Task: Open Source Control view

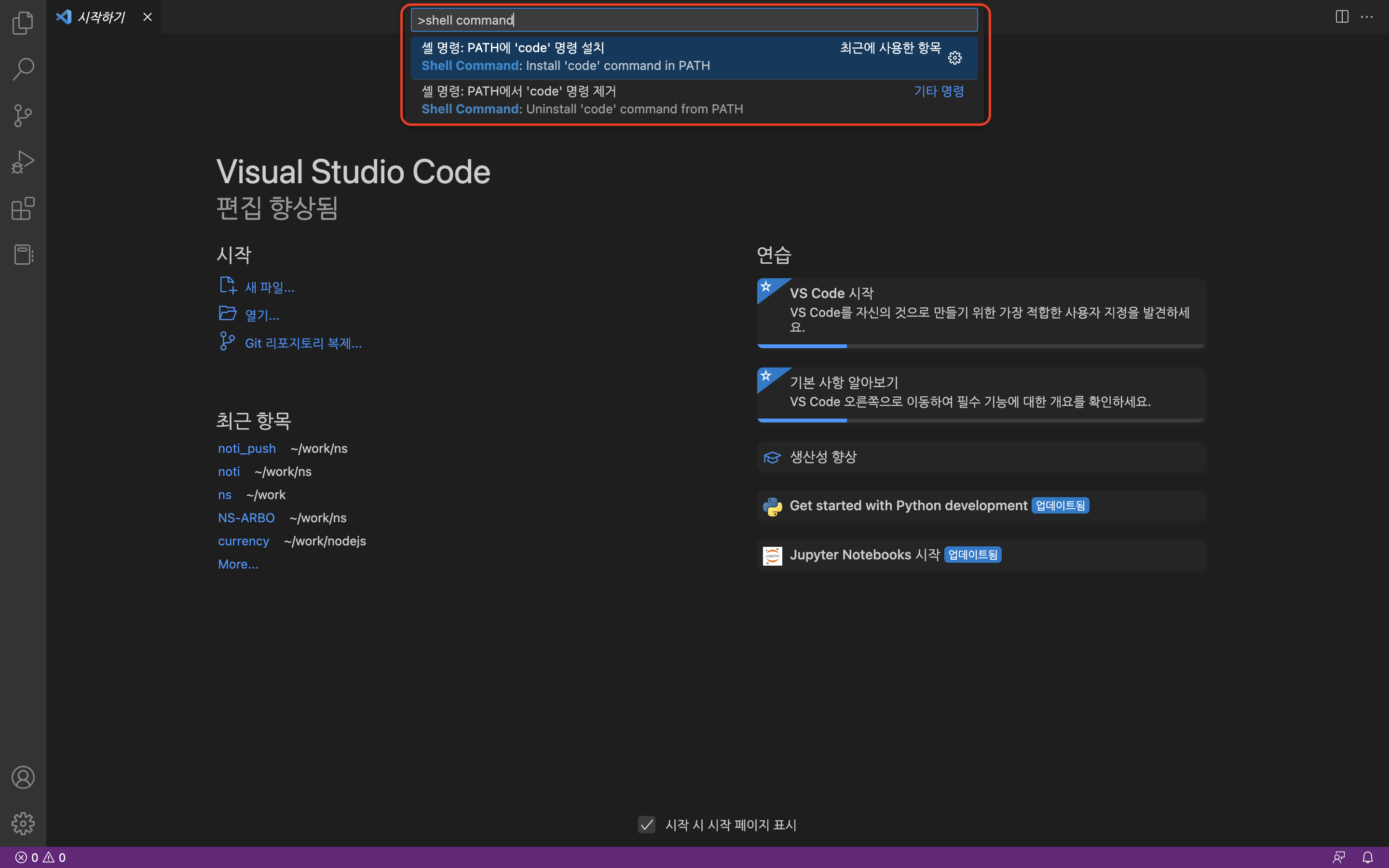Action: [23, 115]
